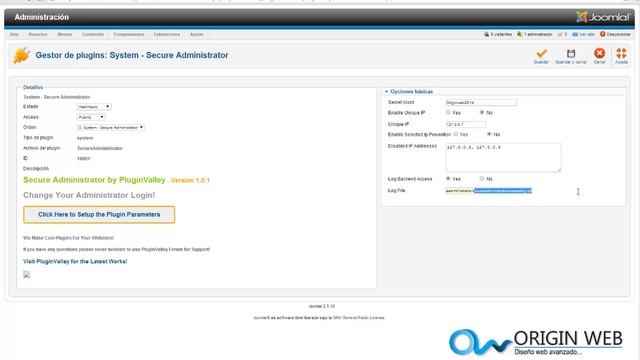Image resolution: width=640 pixels, height=360 pixels.
Task: Click the orange plugin plug icon
Action: (21, 56)
